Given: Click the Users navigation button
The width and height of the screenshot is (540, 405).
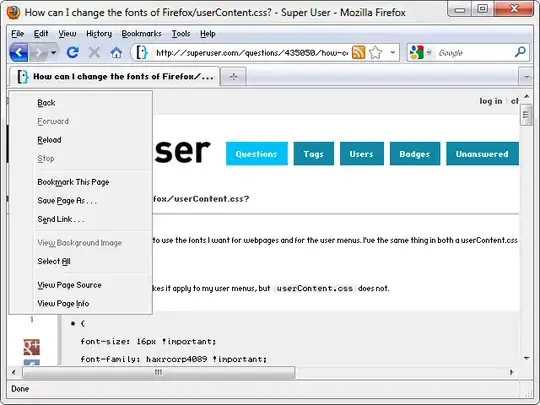Looking at the screenshot, I should 362,154.
